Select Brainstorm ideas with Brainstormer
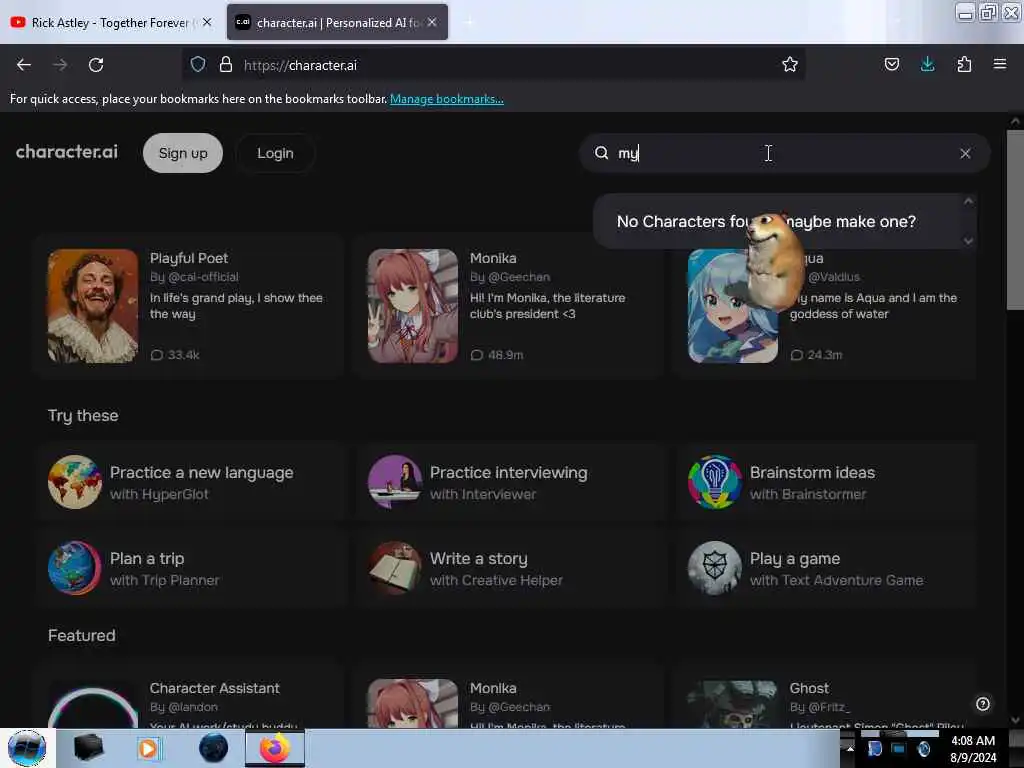Viewport: 1024px width, 768px height. pos(827,482)
